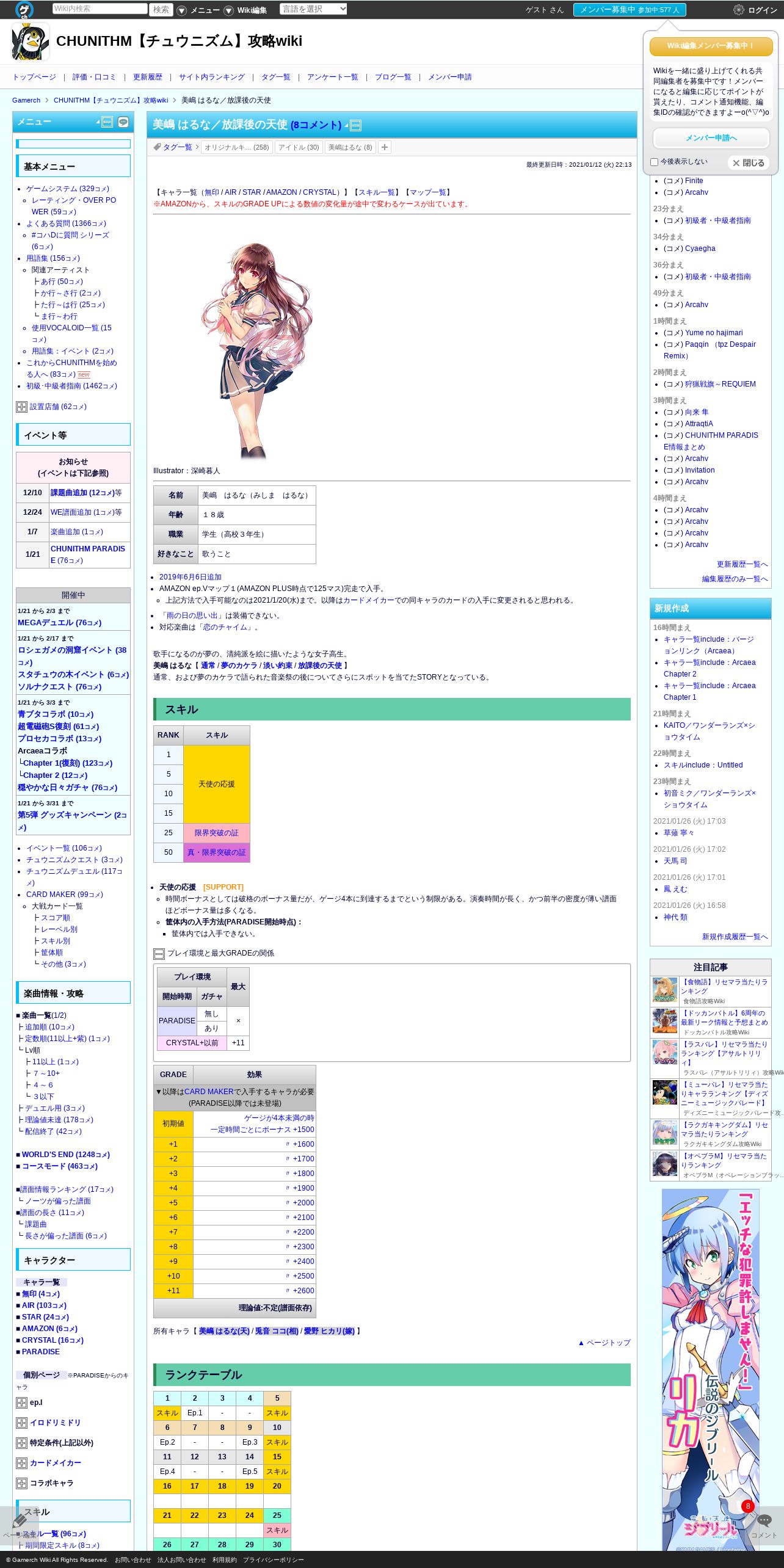Click the minus icon beside the page title

[x=355, y=126]
